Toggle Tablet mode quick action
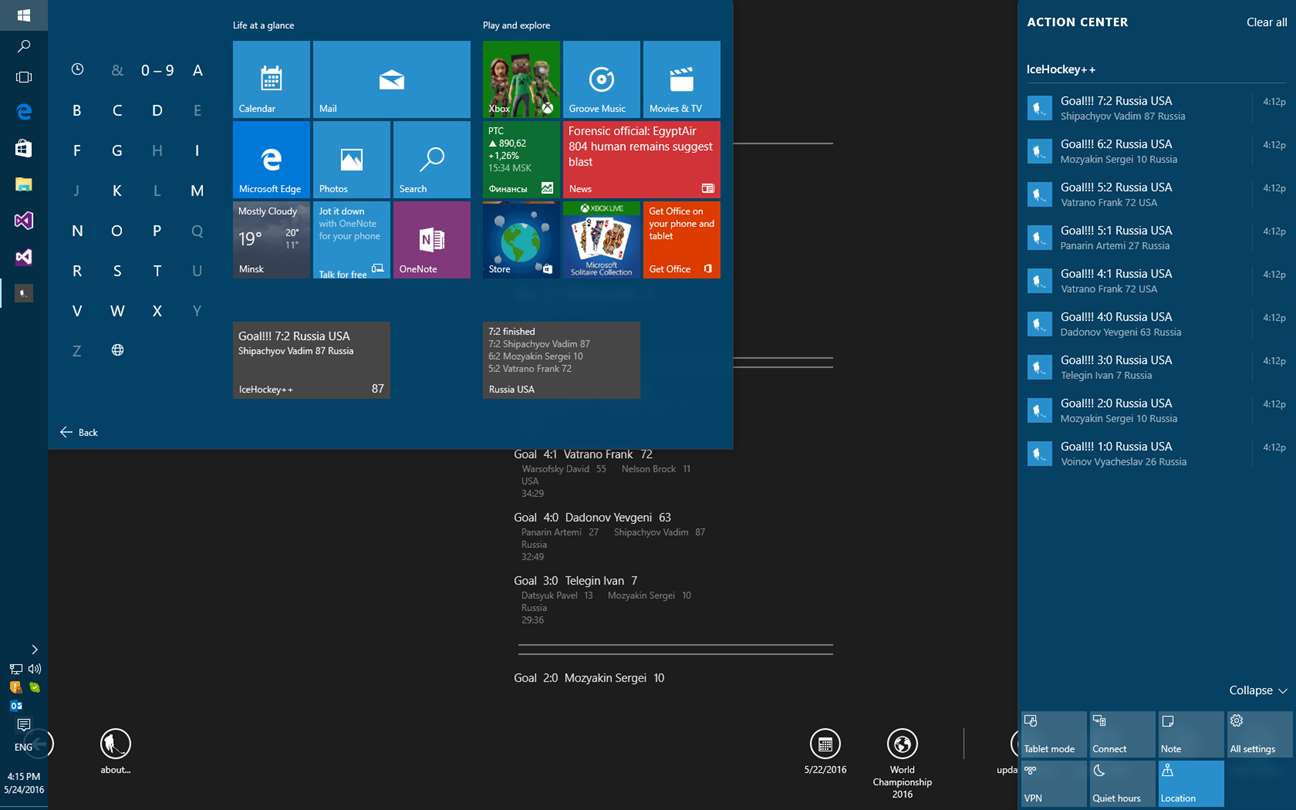1296x810 pixels. (x=1054, y=734)
